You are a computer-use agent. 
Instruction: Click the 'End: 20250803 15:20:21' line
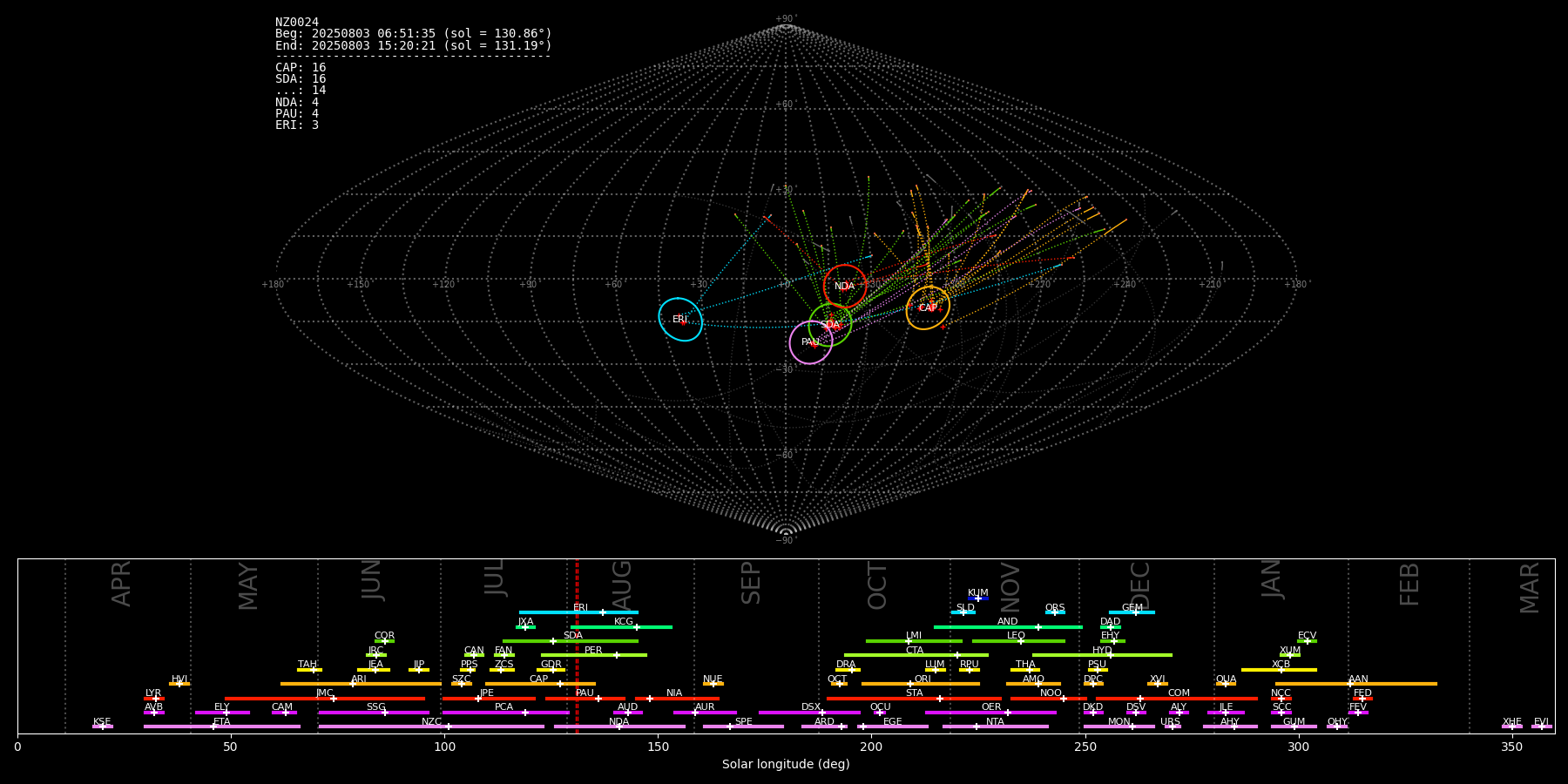click(x=414, y=45)
